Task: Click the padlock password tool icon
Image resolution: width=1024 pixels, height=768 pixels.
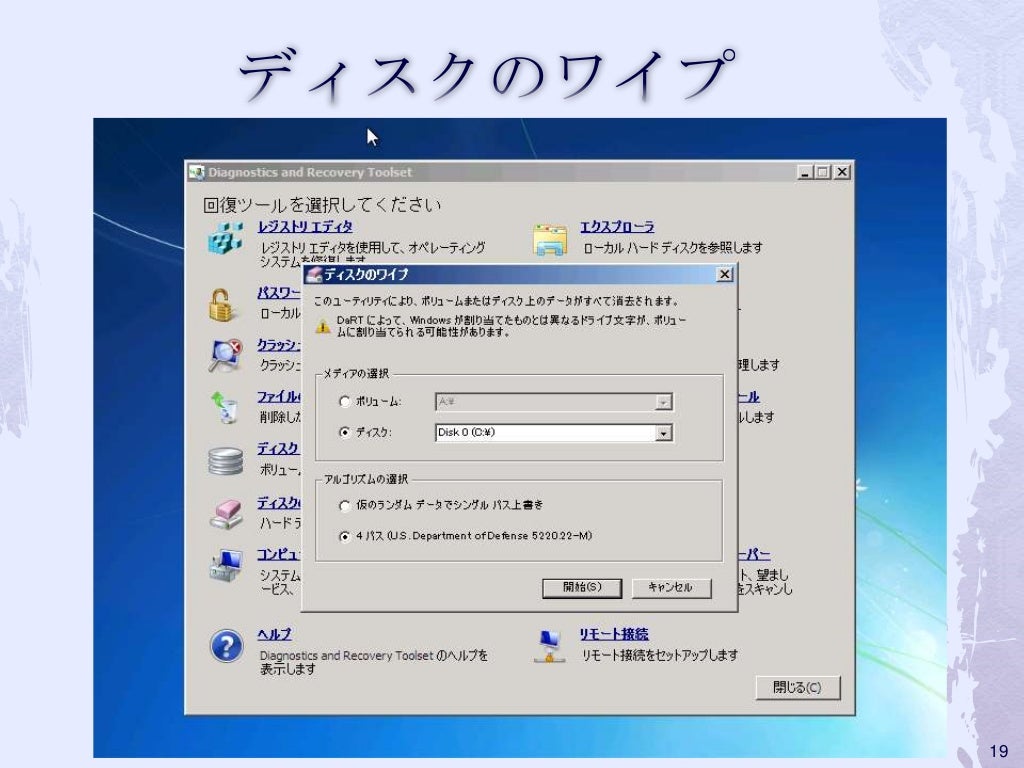Action: click(221, 305)
